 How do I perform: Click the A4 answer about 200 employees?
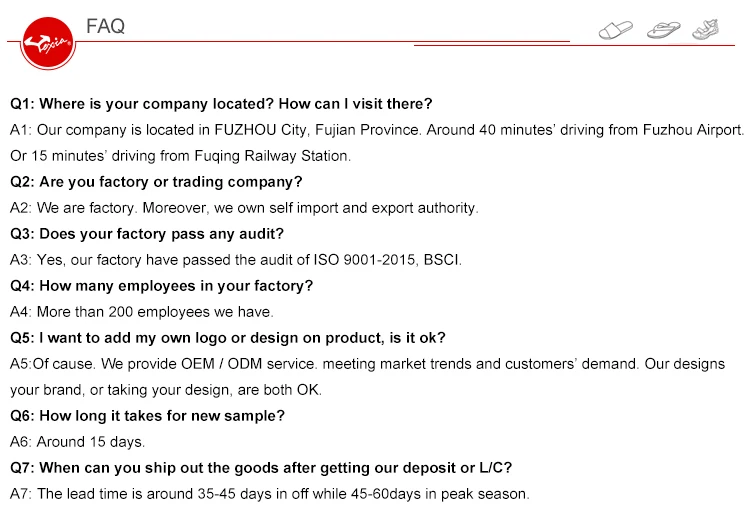tap(141, 312)
